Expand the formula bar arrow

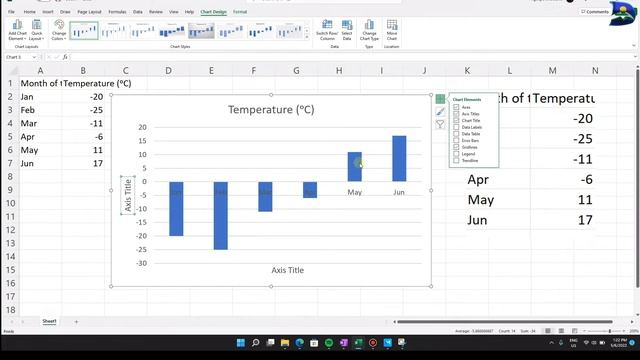click(636, 57)
